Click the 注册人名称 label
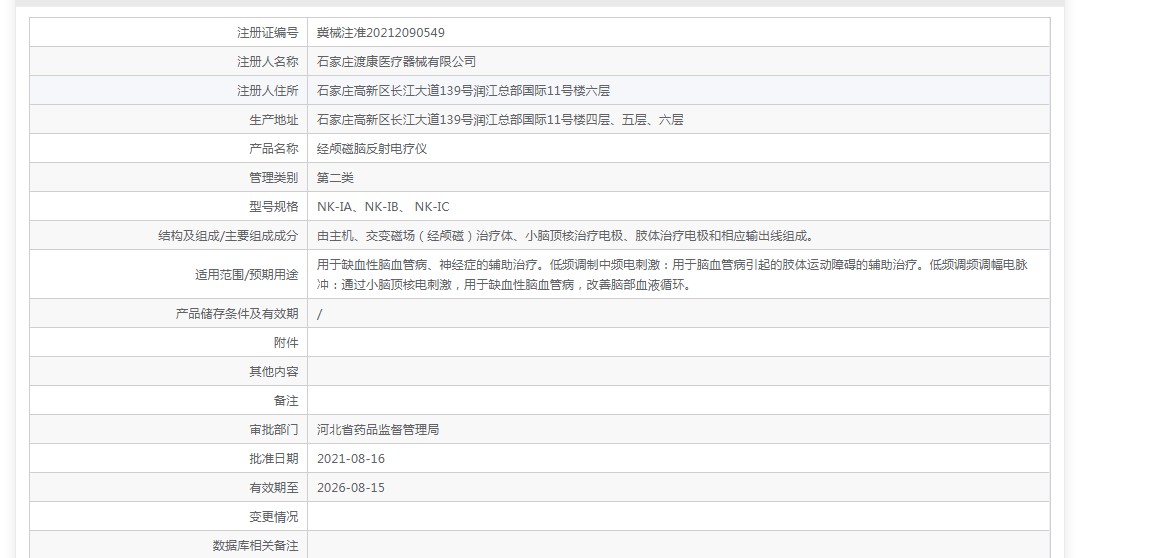 click(268, 62)
